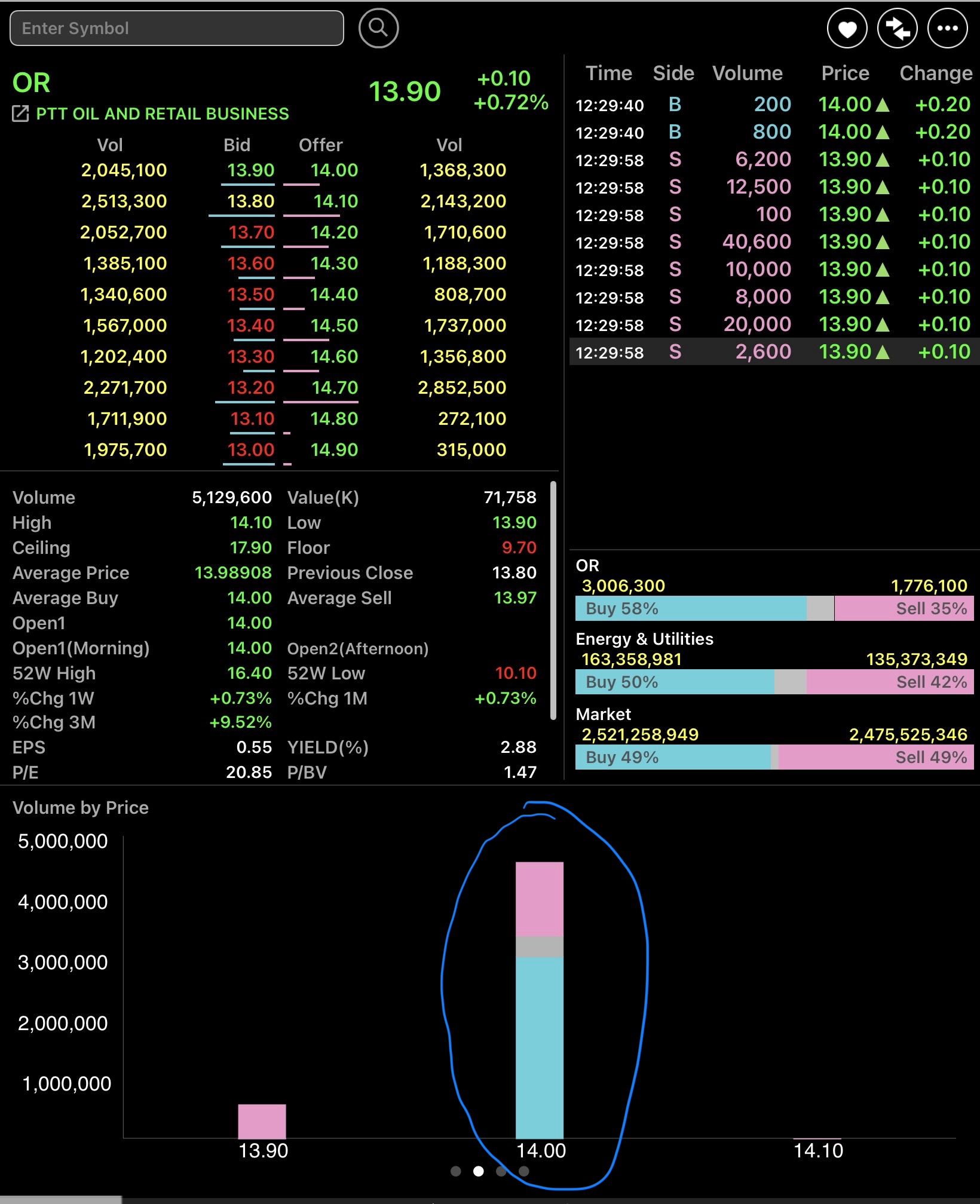Click Market Buy 49% bar segment
The height and width of the screenshot is (1204, 980).
click(x=673, y=757)
